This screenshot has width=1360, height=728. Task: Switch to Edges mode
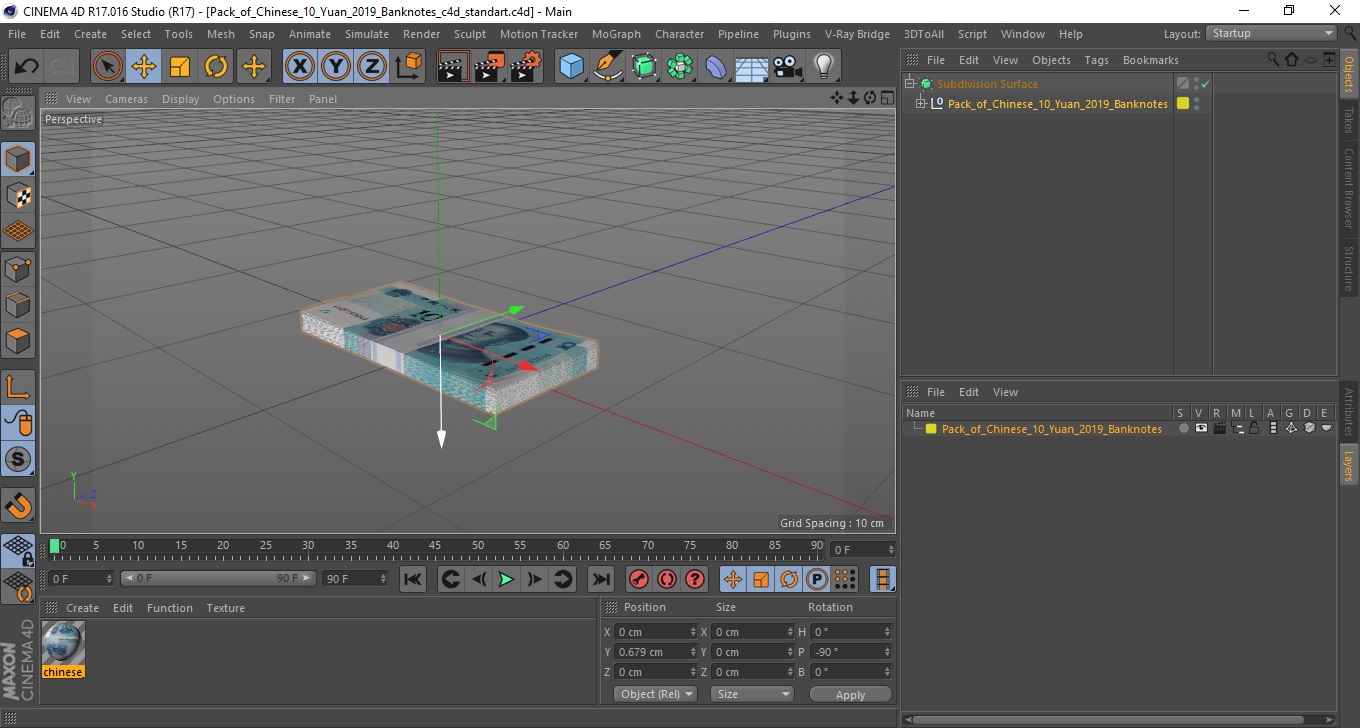tap(18, 304)
